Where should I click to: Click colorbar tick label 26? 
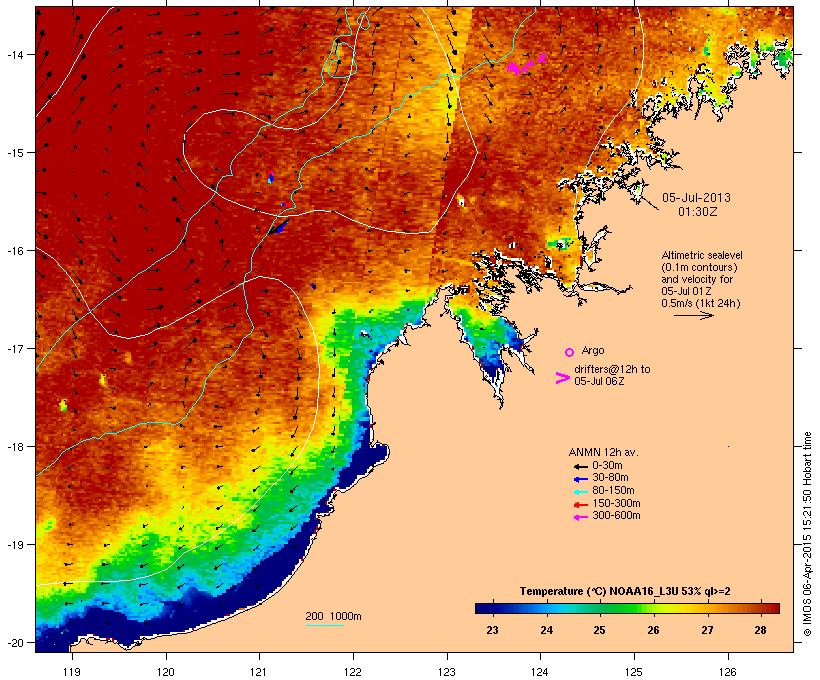pyautogui.click(x=653, y=630)
